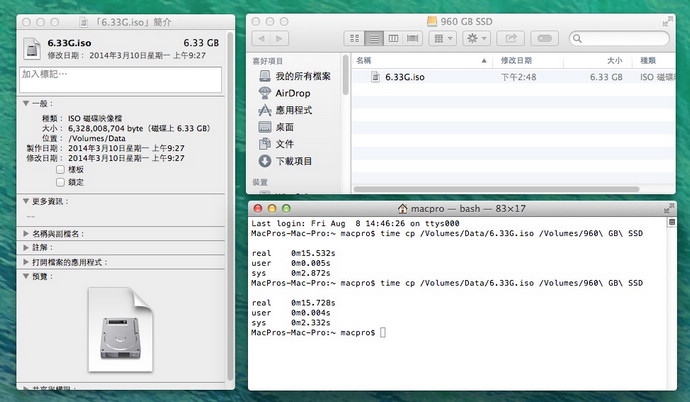
Task: Collapse the General section in Info
Action: (26, 103)
